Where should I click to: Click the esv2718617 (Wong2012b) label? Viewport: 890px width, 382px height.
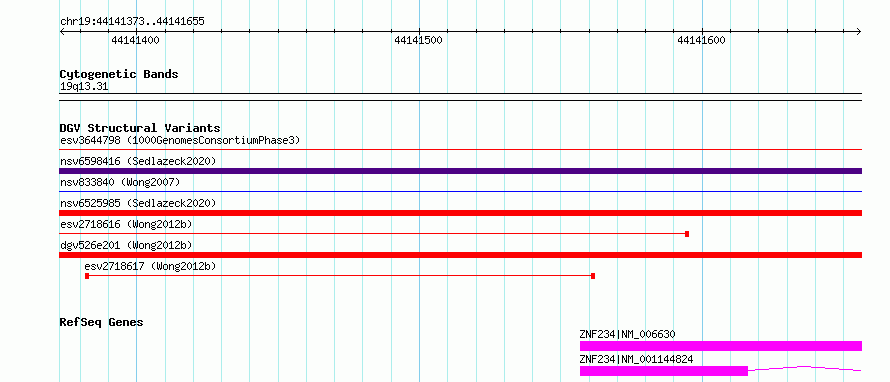150,266
